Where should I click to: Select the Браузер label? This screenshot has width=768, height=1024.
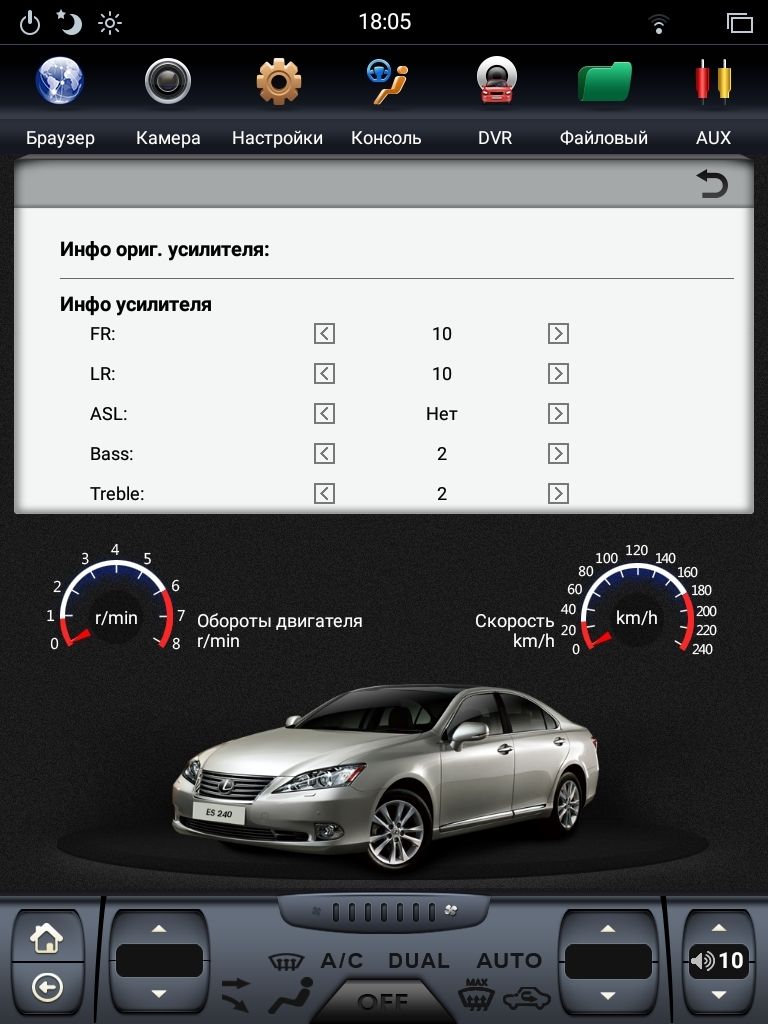click(x=60, y=138)
